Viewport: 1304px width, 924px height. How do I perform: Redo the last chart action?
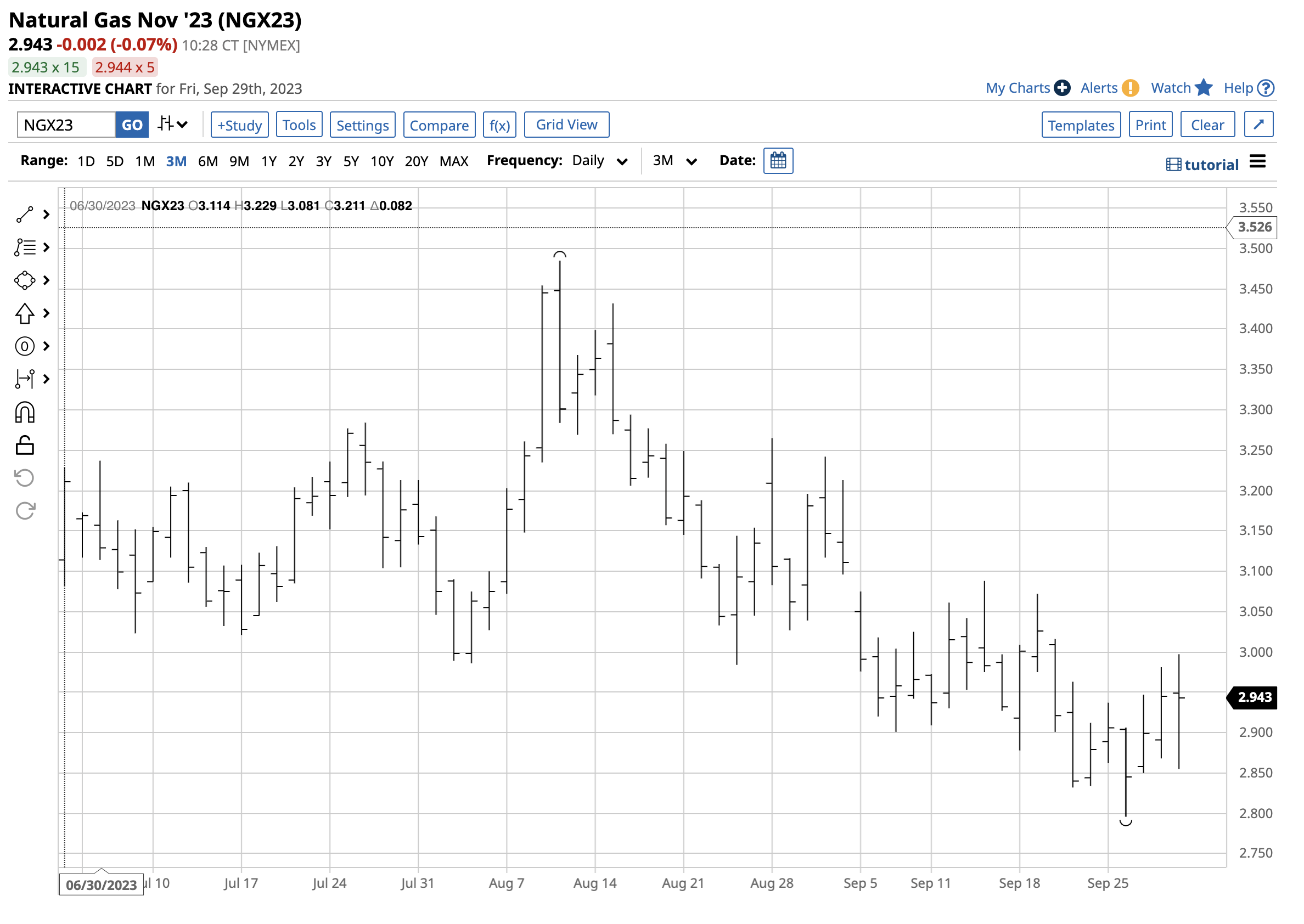[x=25, y=510]
